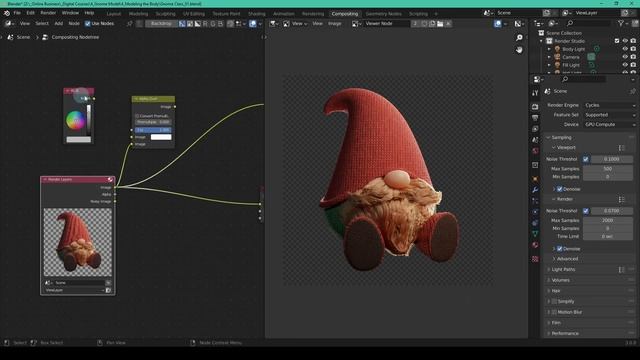Click the pan hand icon in image viewer

coord(519,50)
